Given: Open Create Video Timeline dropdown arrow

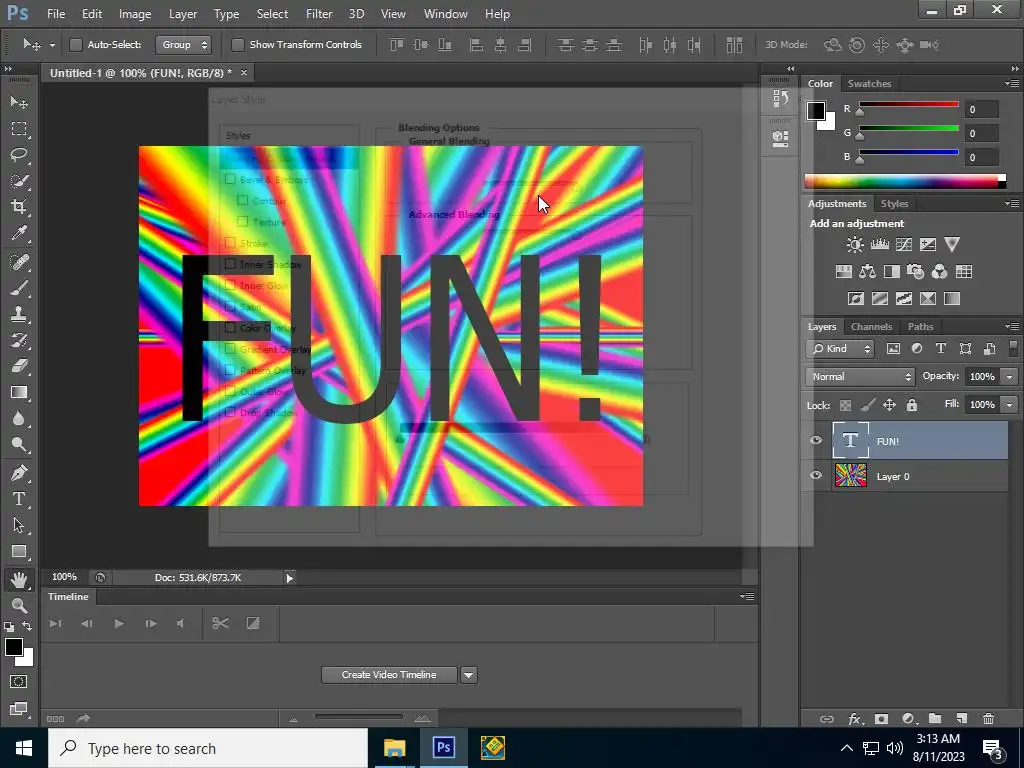Looking at the screenshot, I should (x=469, y=675).
